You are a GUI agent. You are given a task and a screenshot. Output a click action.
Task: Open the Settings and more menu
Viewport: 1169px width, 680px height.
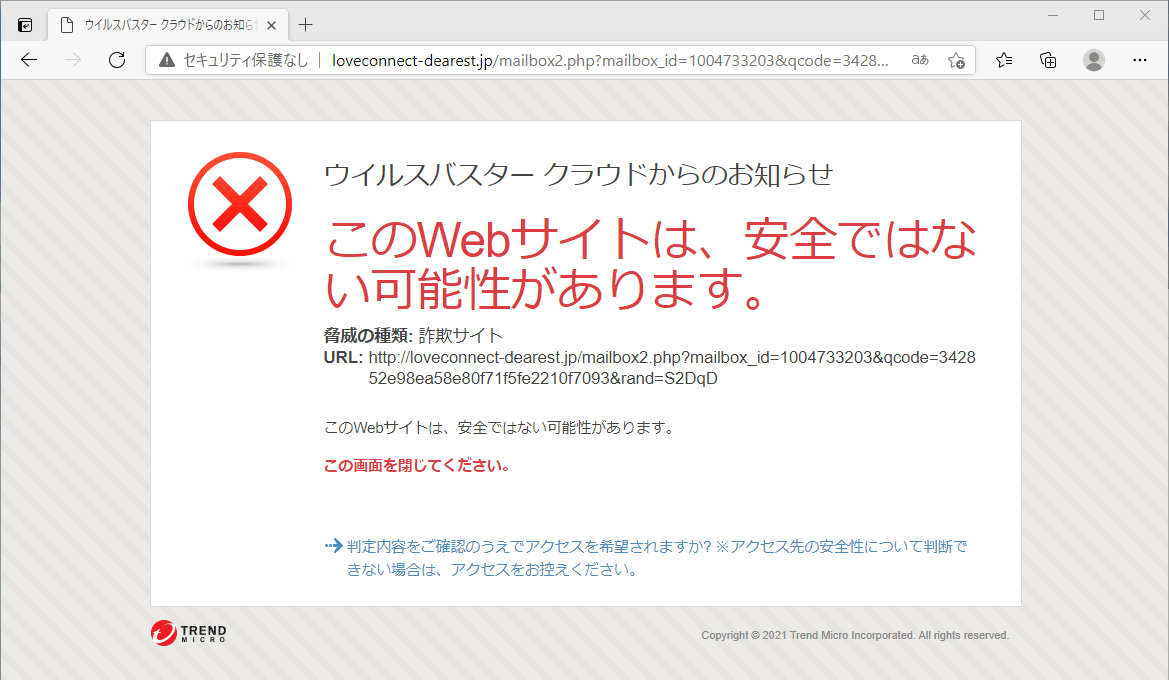1140,60
